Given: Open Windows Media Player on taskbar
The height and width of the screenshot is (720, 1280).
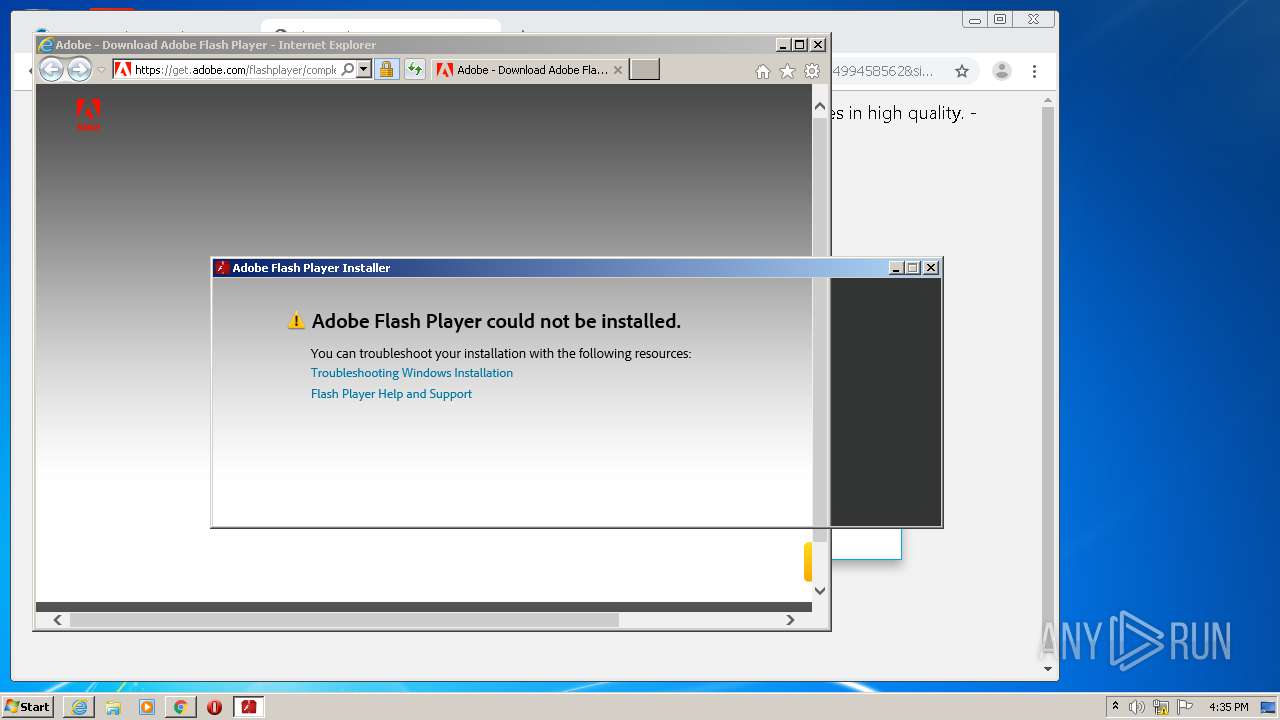Looking at the screenshot, I should pos(147,707).
